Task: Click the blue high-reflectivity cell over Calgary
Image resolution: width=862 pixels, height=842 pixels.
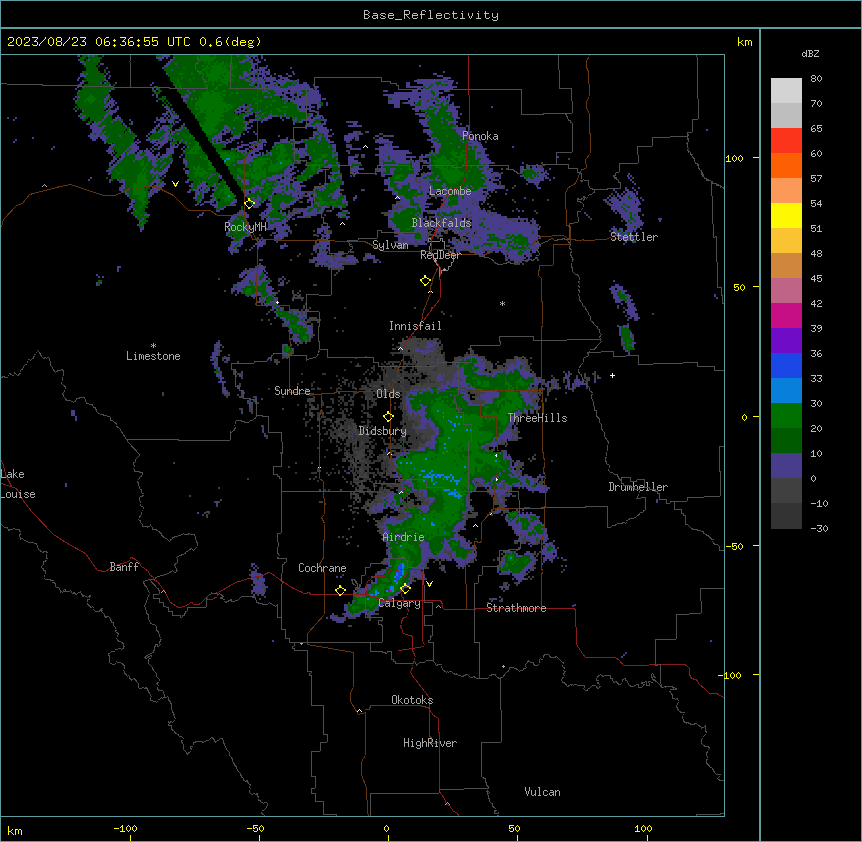Action: tap(400, 573)
